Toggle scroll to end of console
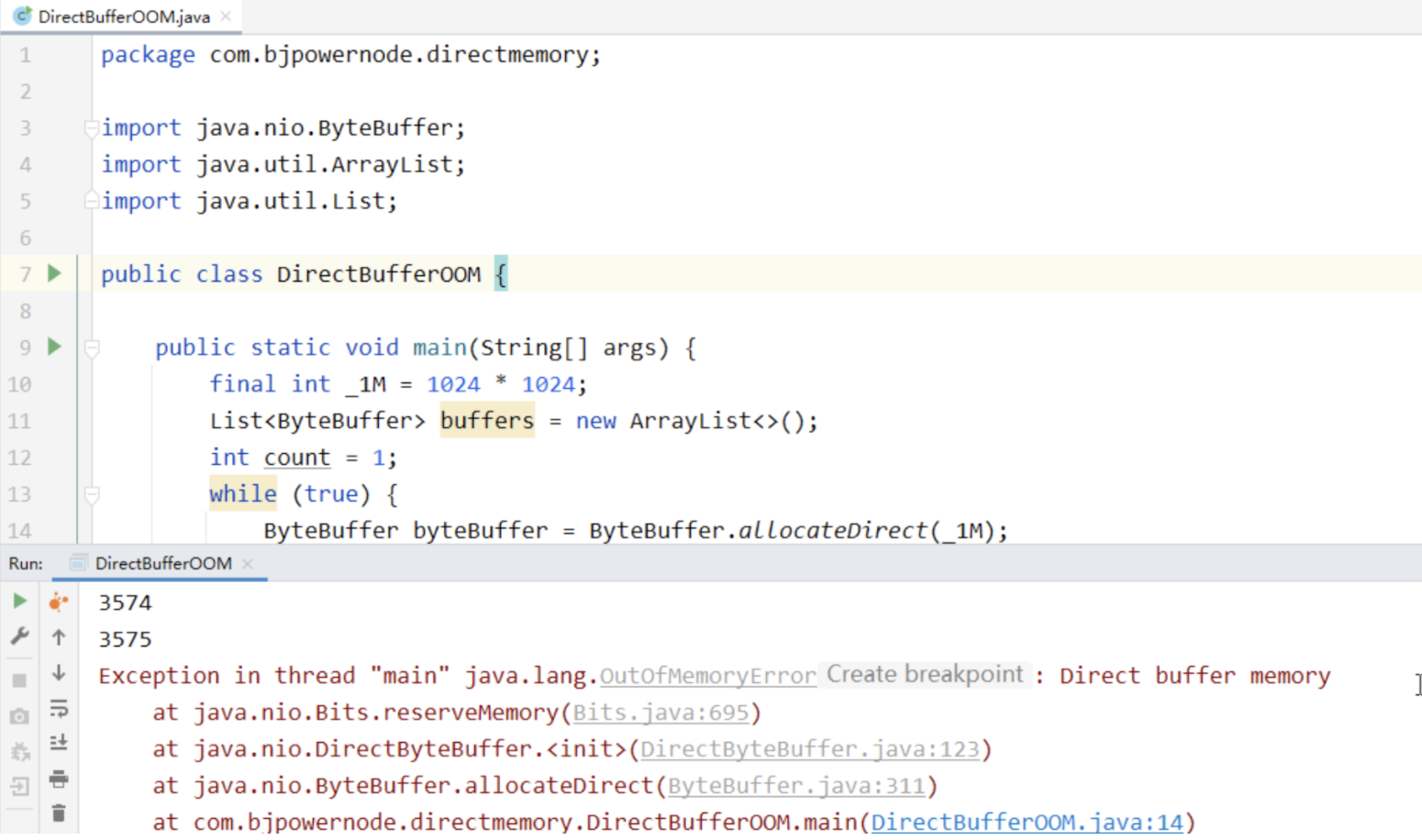The image size is (1422, 840). coord(59,742)
